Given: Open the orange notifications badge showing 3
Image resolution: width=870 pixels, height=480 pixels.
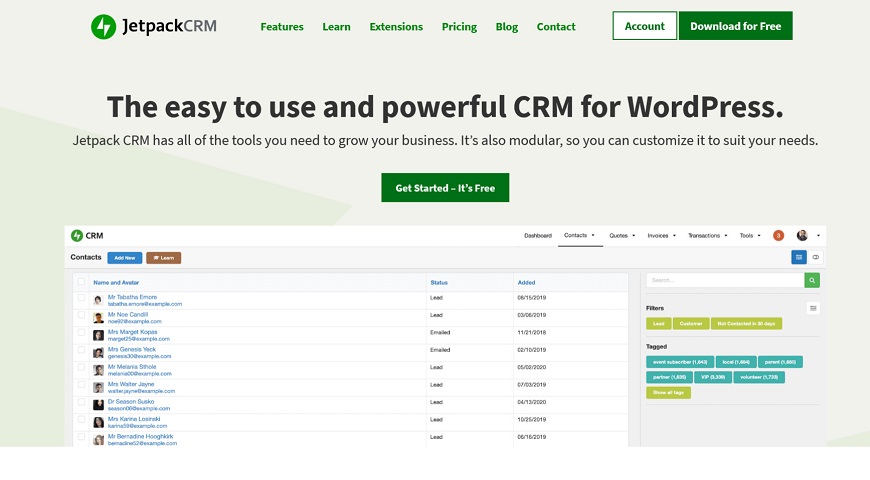Looking at the screenshot, I should (x=778, y=236).
